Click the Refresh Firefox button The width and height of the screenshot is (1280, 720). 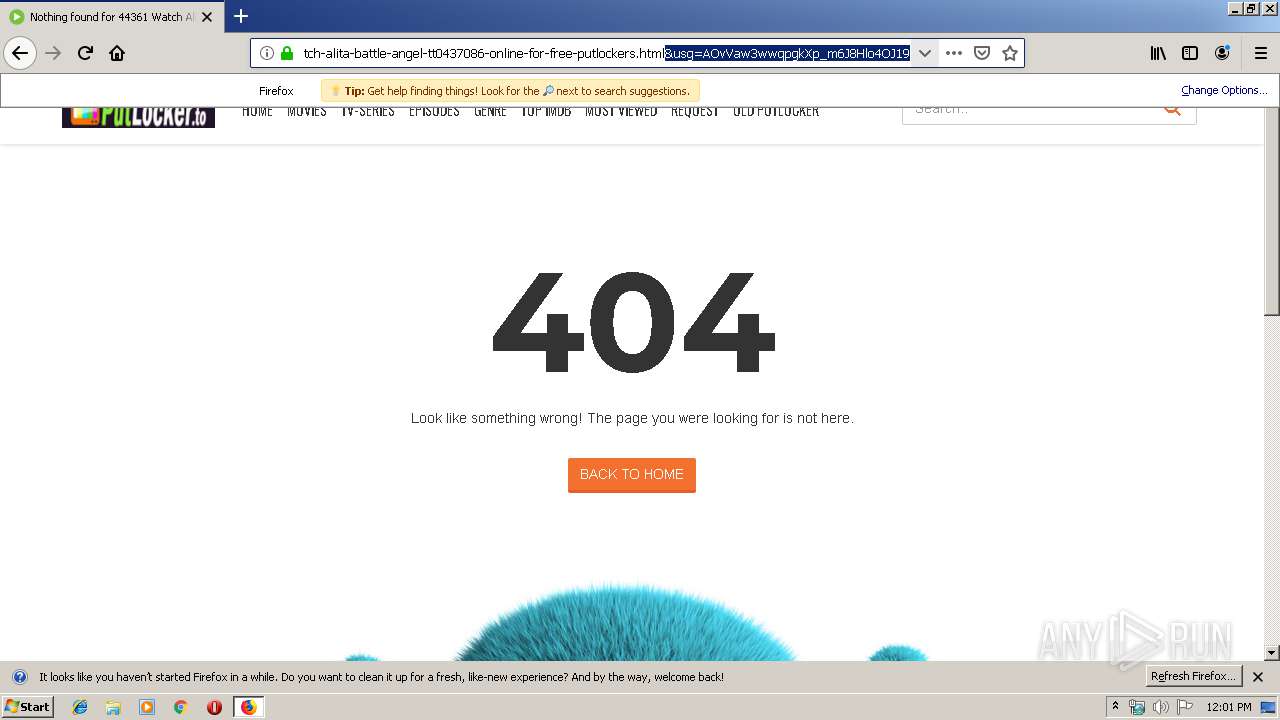coord(1194,677)
